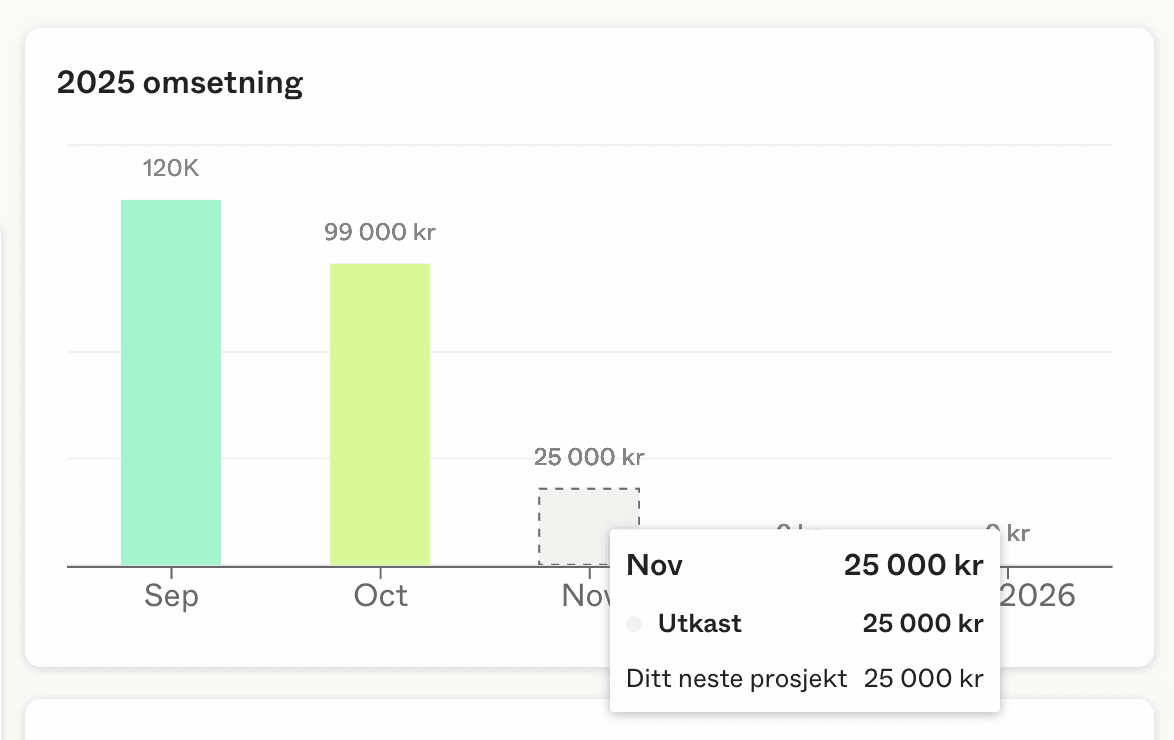Click the 120K value label above September
The image size is (1174, 740).
coord(170,168)
